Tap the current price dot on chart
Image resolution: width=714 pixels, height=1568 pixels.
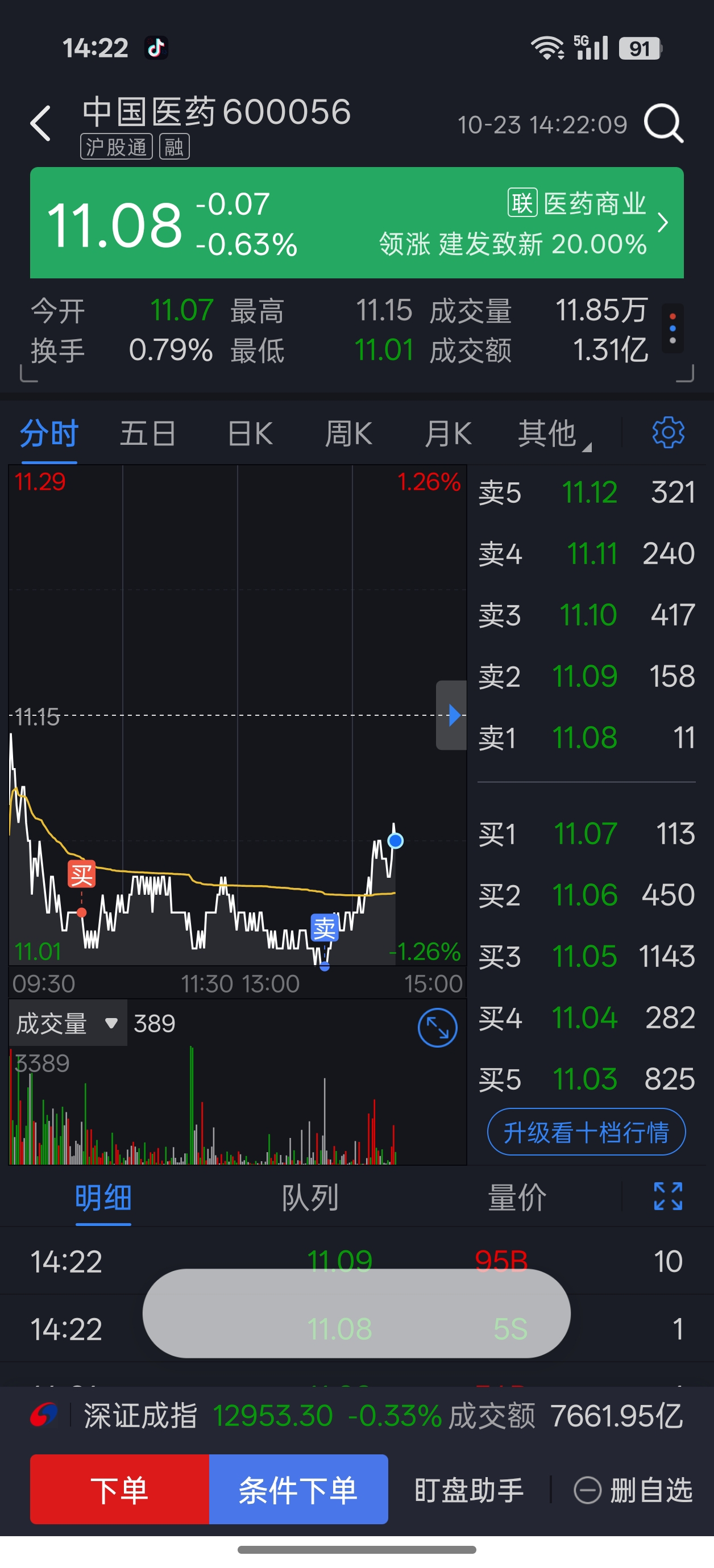tap(396, 841)
